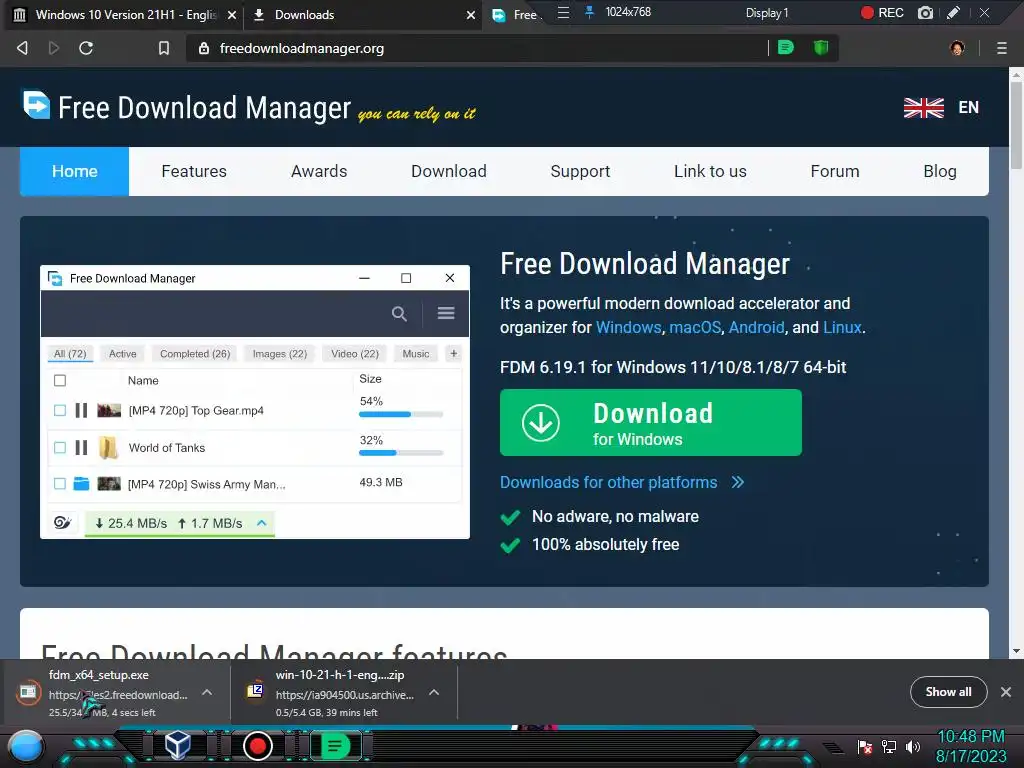Viewport: 1024px width, 768px height.
Task: Expand options for fdm_x64_setup.exe download
Action: (207, 692)
